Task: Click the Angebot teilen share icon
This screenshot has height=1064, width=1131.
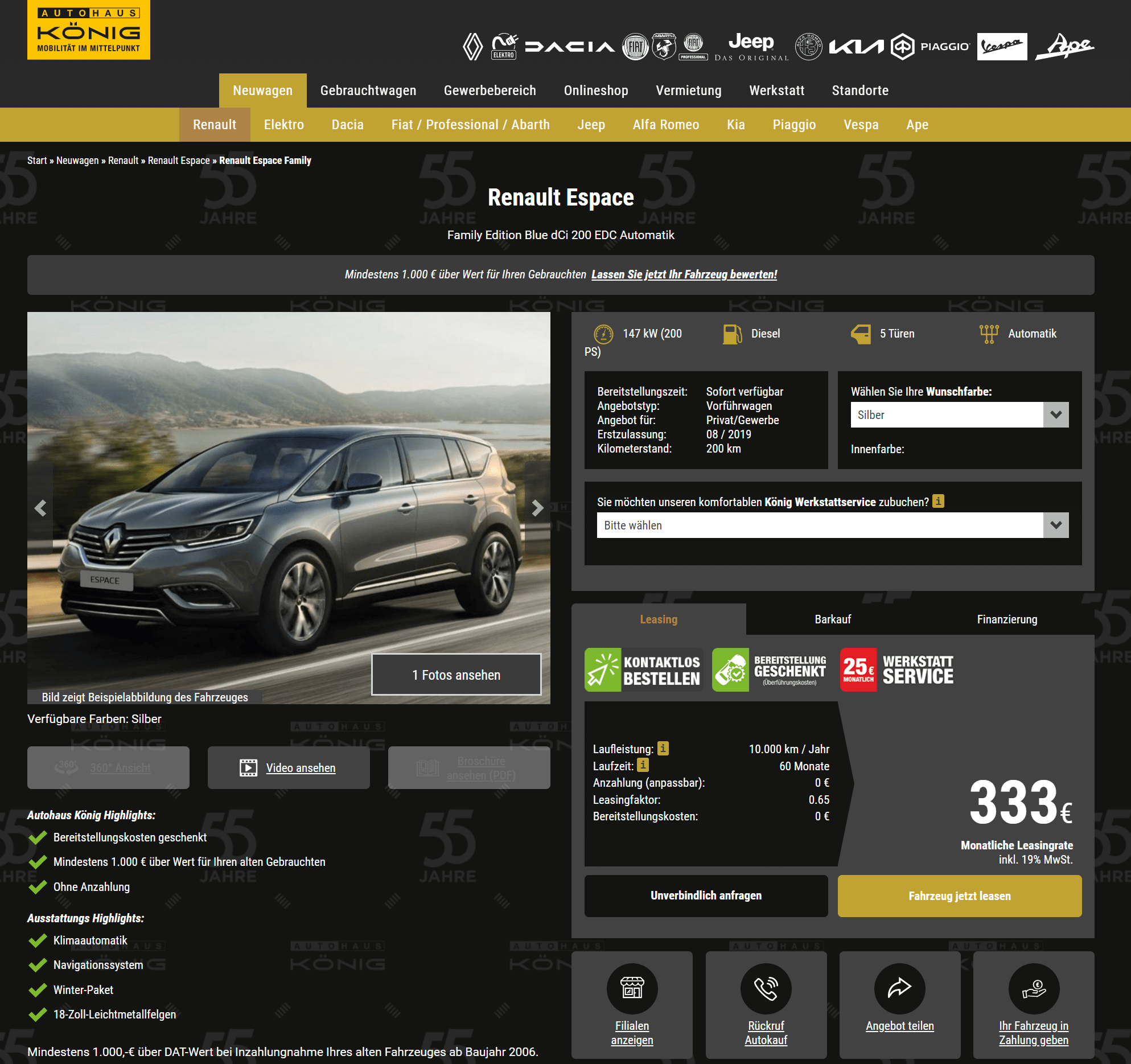Action: [900, 988]
